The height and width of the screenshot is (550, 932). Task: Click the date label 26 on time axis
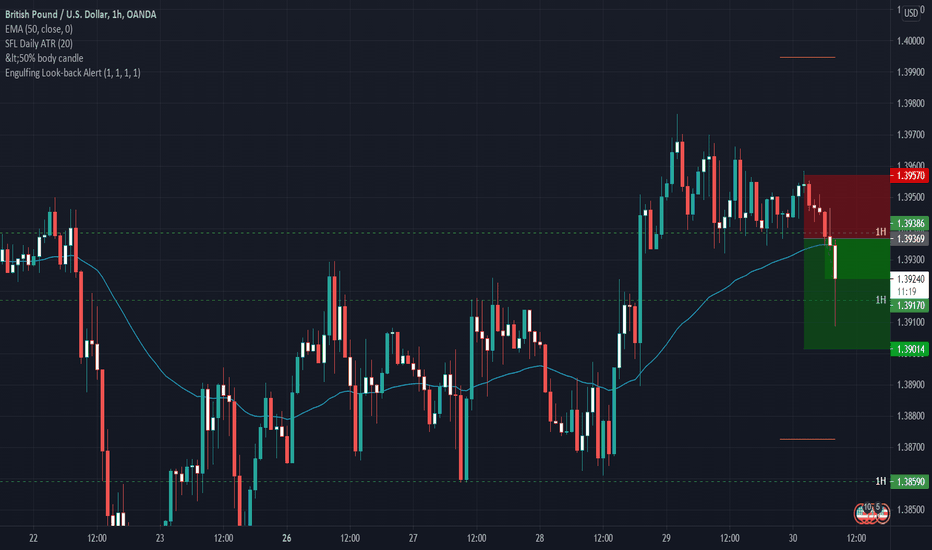click(286, 538)
